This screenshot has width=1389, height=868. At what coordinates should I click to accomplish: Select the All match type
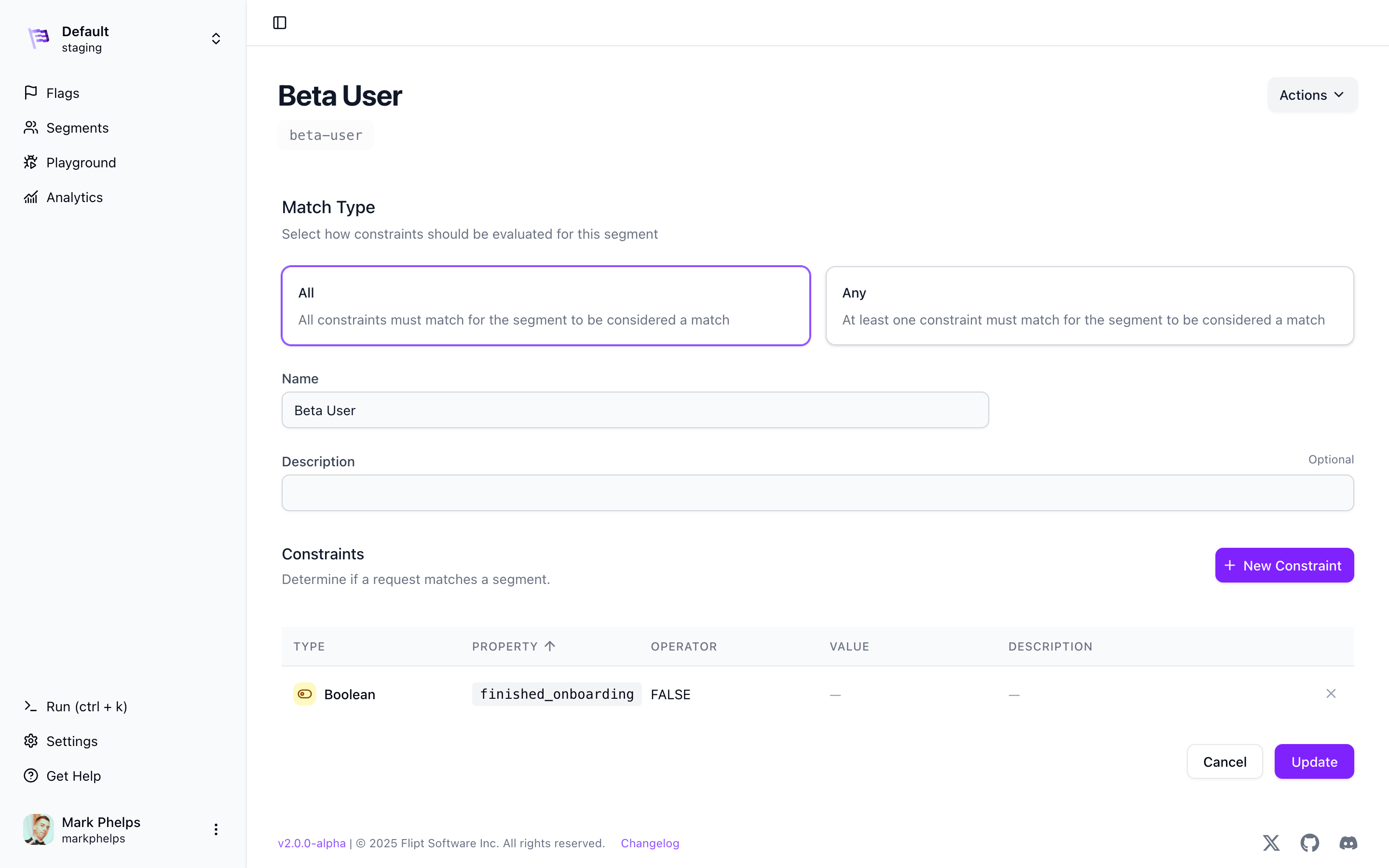(x=545, y=305)
